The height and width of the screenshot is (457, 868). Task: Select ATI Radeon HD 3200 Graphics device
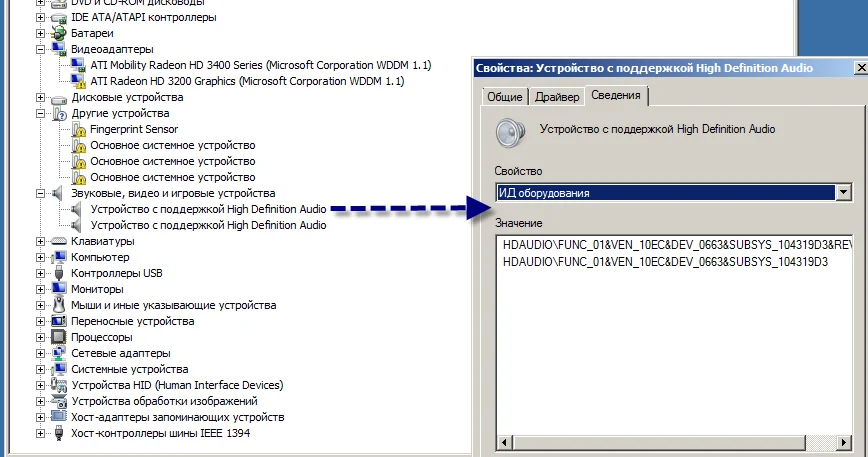247,81
